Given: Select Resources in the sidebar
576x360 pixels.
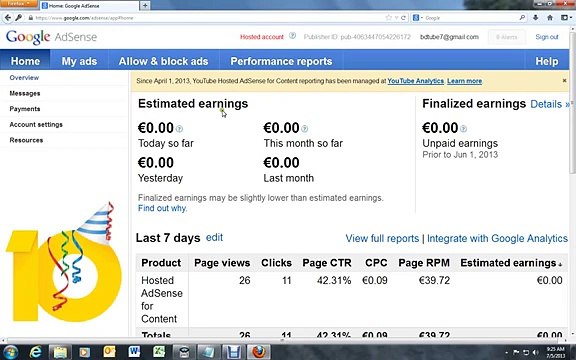Looking at the screenshot, I should 26,140.
